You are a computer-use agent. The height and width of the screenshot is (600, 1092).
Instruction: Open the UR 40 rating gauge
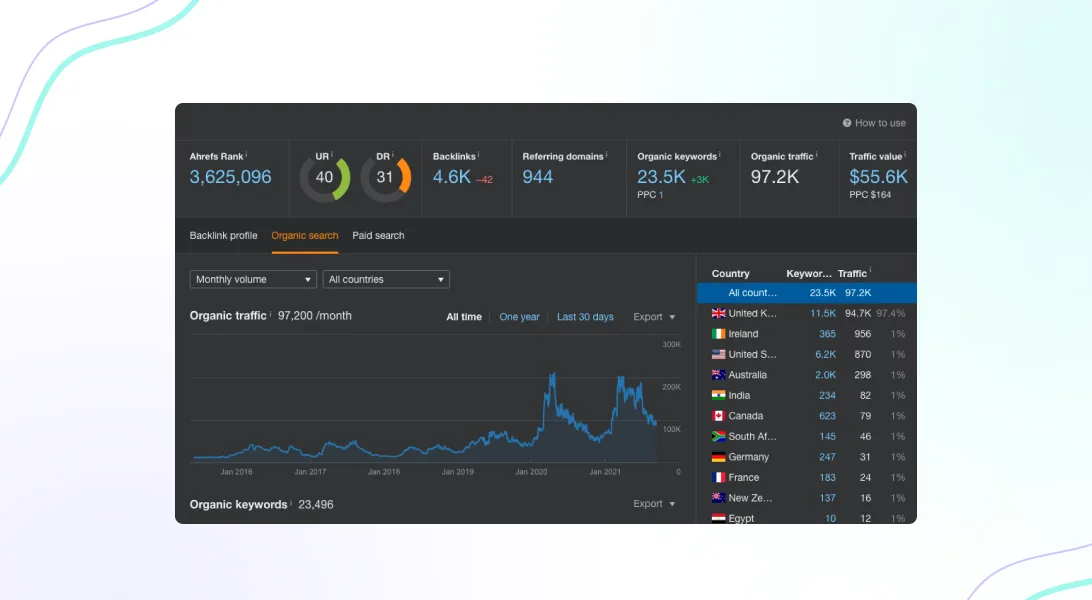coord(325,177)
